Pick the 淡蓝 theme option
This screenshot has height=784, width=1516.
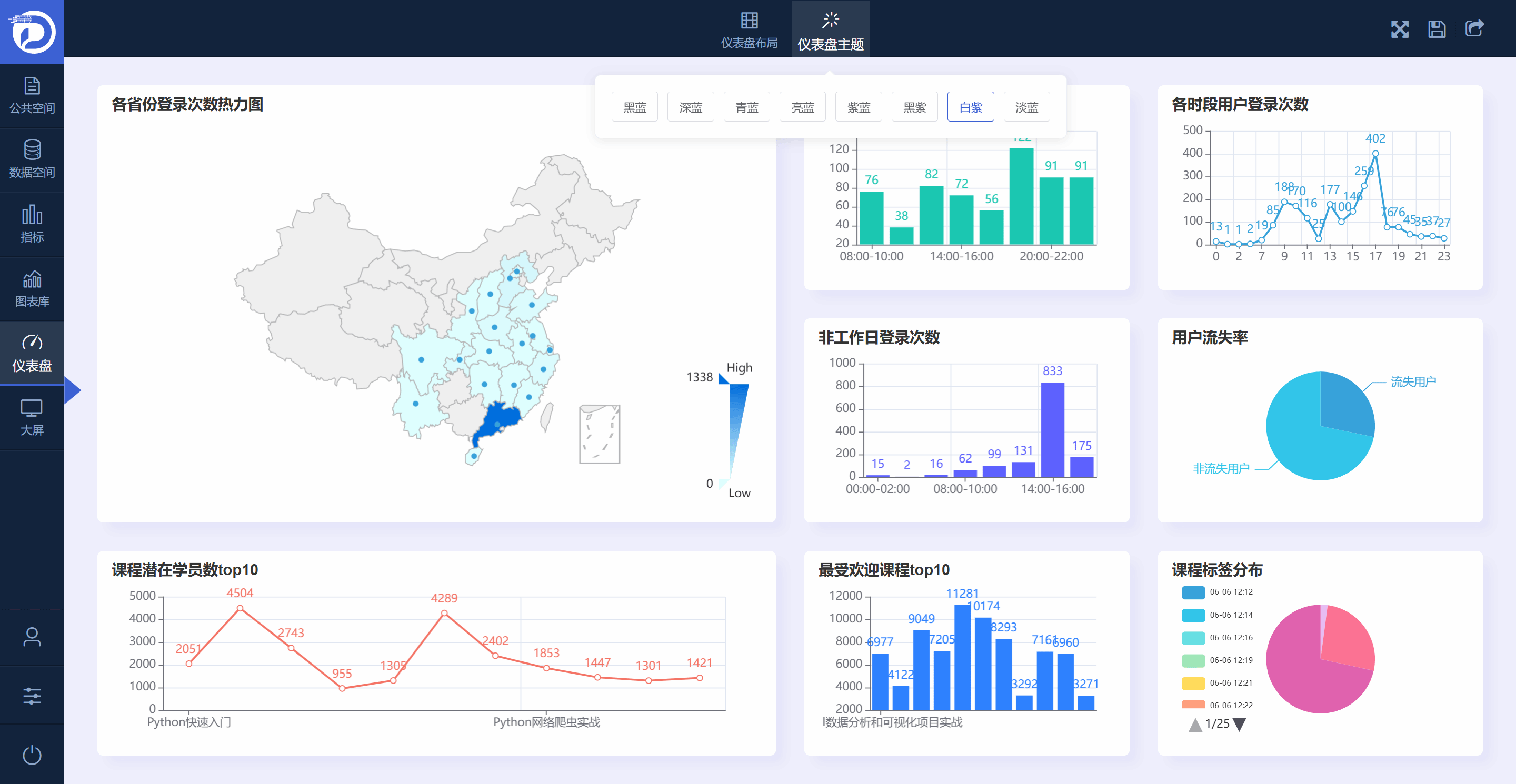(1026, 107)
